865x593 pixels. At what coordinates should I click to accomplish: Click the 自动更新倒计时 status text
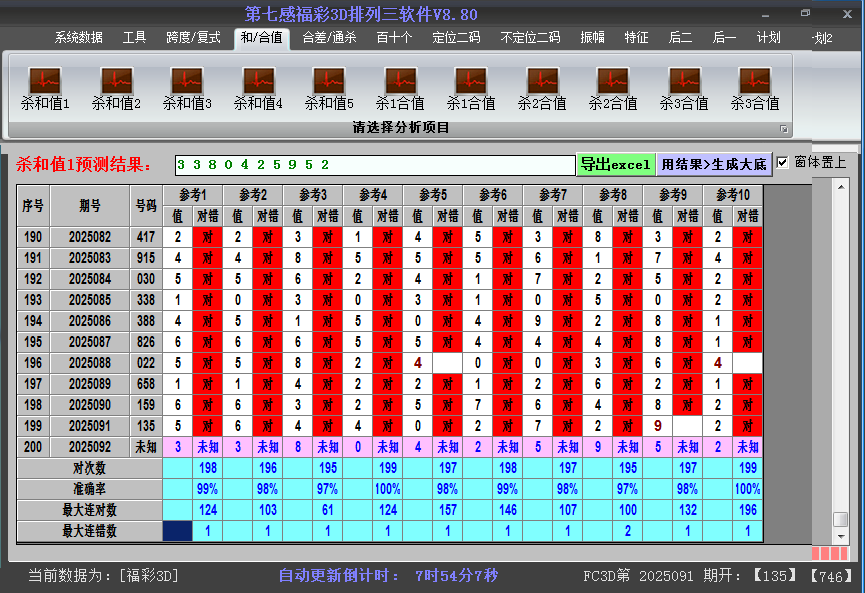388,576
